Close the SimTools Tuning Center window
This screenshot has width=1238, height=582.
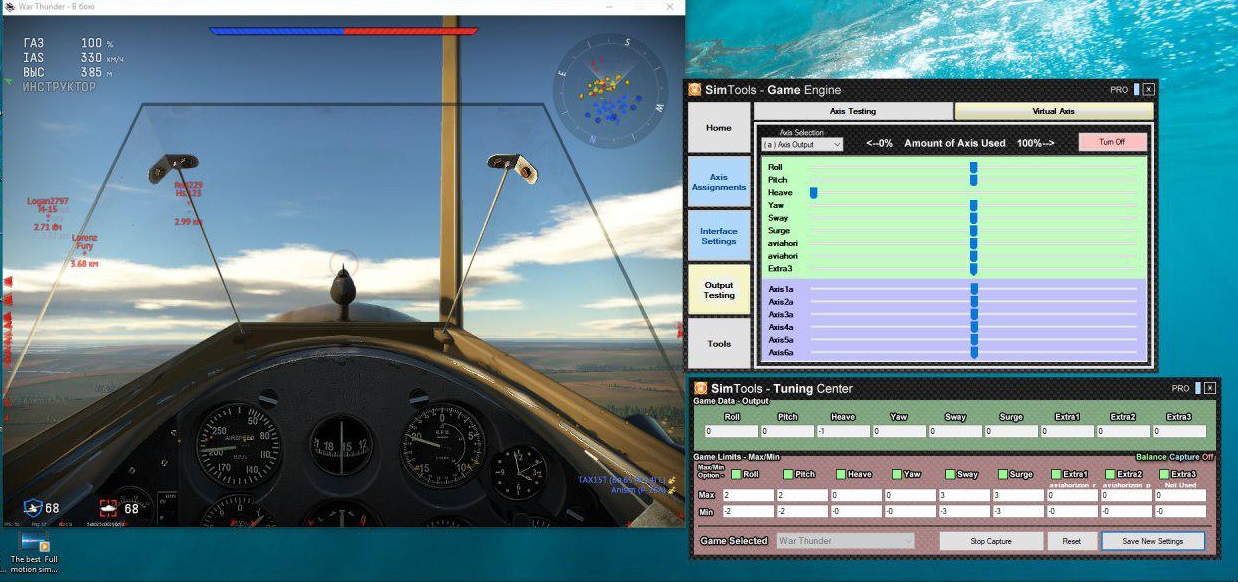point(1210,388)
